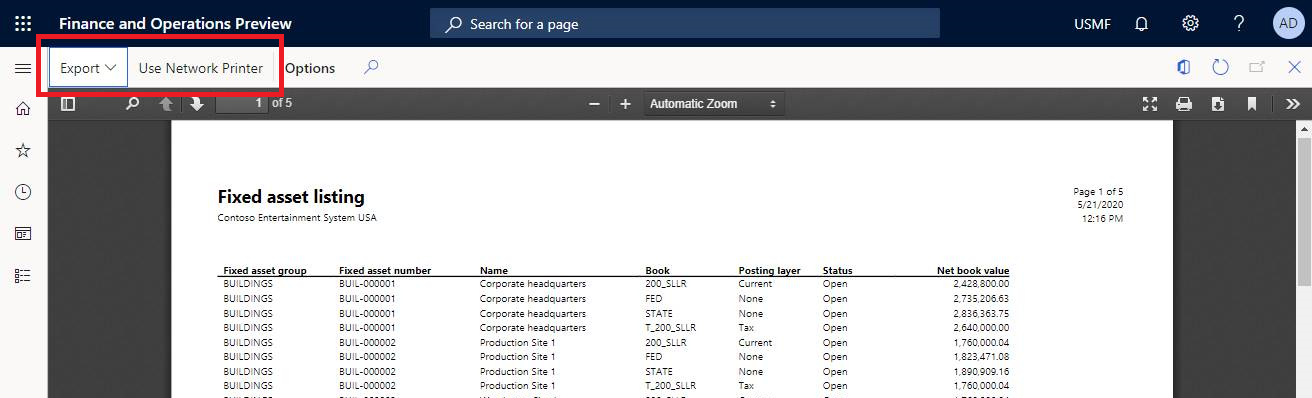
Task: Download the PDF document
Action: coord(1218,103)
